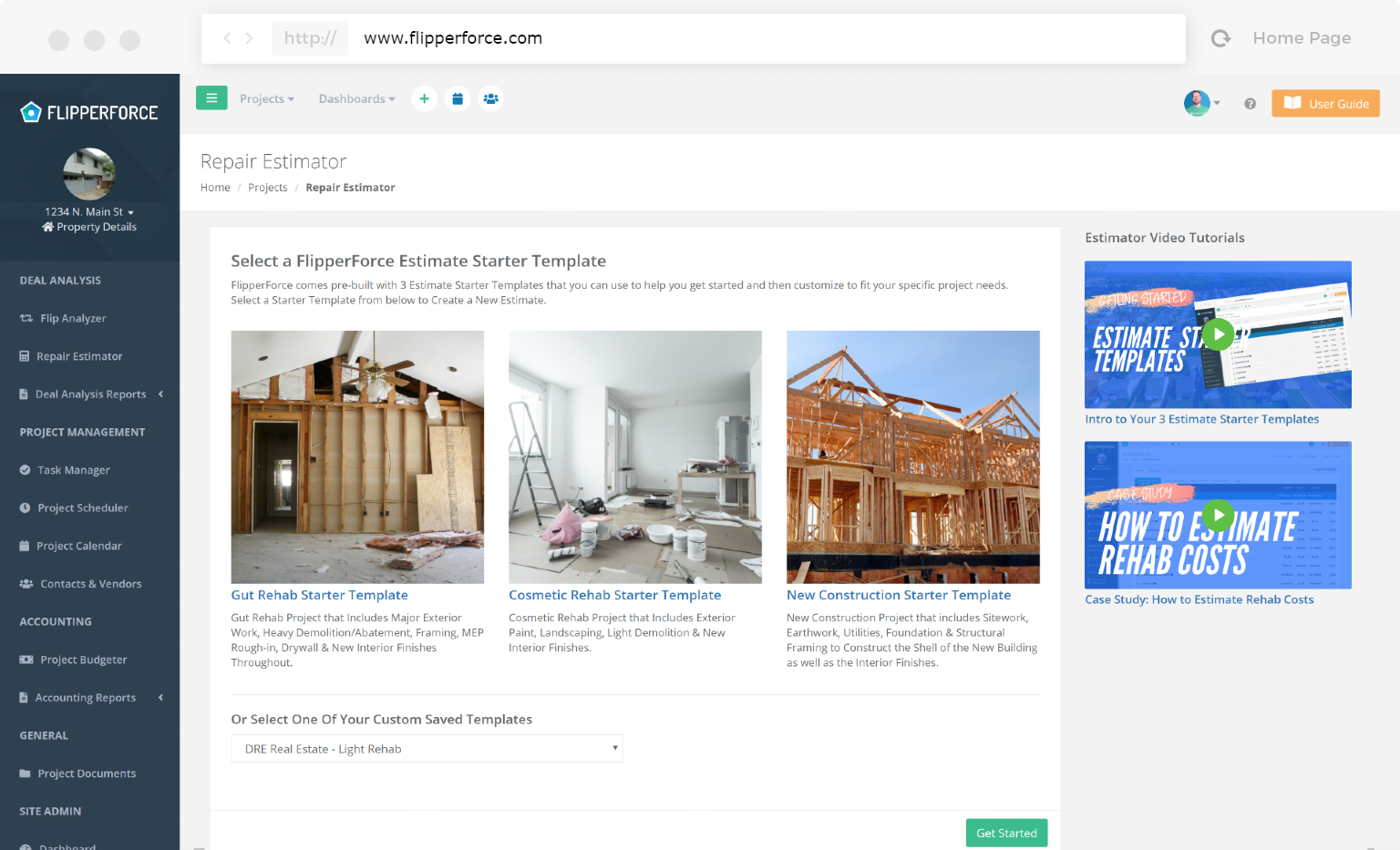Expand the Accounting Reports chevron
This screenshot has height=850, width=1400.
161,698
